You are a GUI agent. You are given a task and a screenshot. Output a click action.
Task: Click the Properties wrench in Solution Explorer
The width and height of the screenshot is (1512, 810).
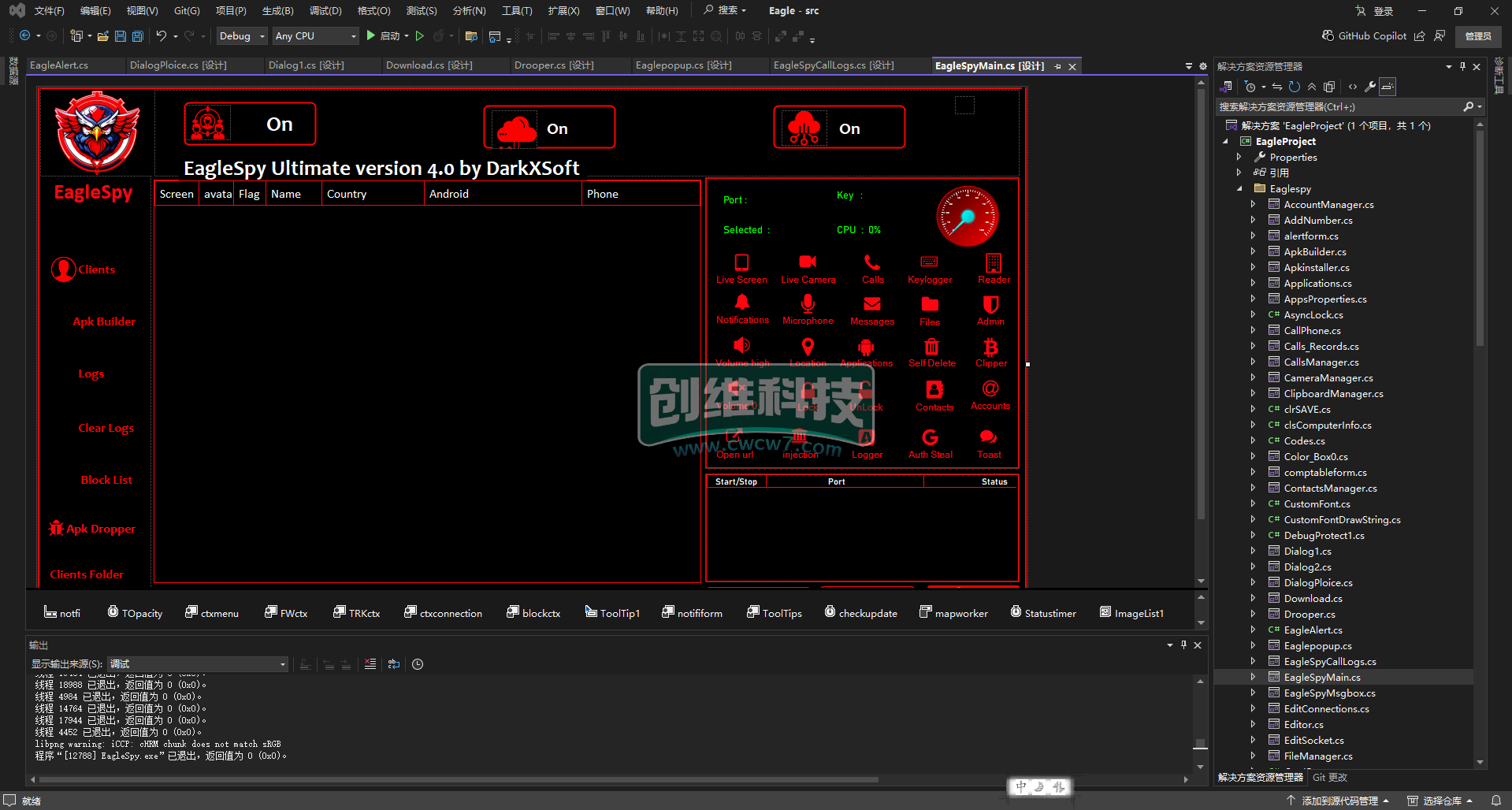point(1370,87)
